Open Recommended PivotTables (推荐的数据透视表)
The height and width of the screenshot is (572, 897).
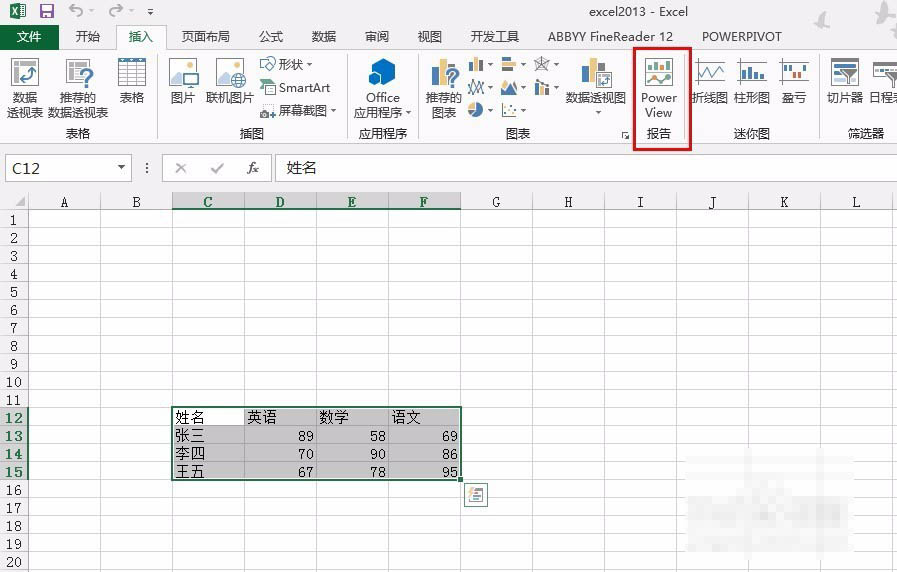click(78, 88)
